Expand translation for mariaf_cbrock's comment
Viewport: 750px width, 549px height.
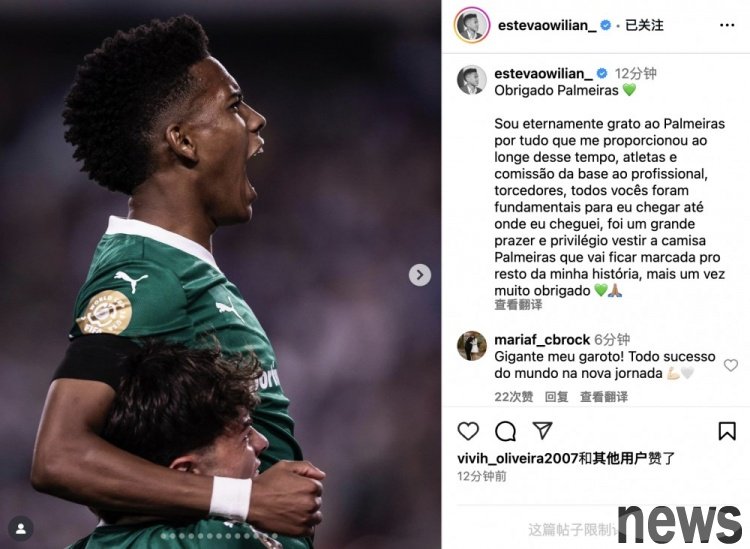[604, 396]
